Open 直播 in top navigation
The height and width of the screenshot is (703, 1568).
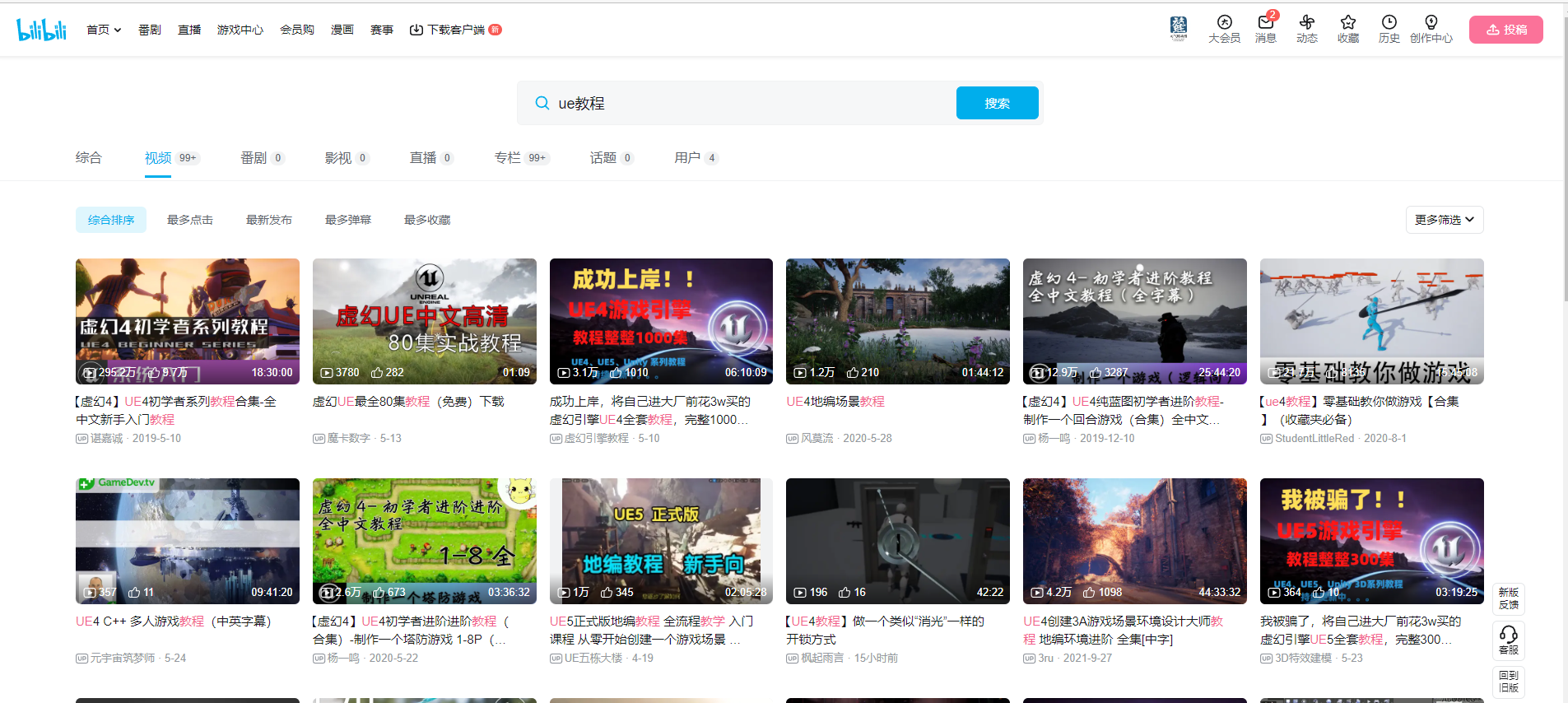(x=189, y=30)
